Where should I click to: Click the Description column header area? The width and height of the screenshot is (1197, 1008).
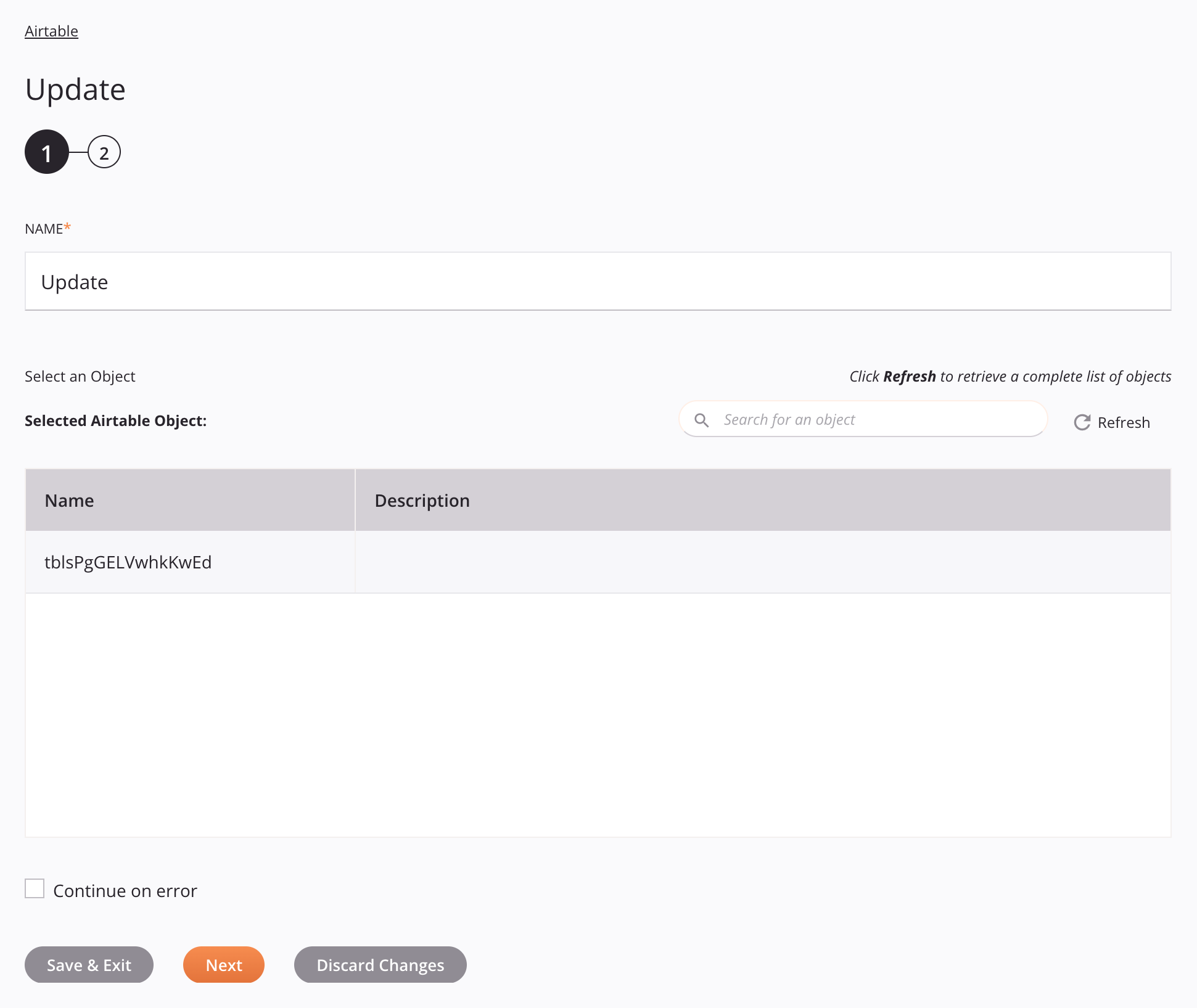click(762, 500)
